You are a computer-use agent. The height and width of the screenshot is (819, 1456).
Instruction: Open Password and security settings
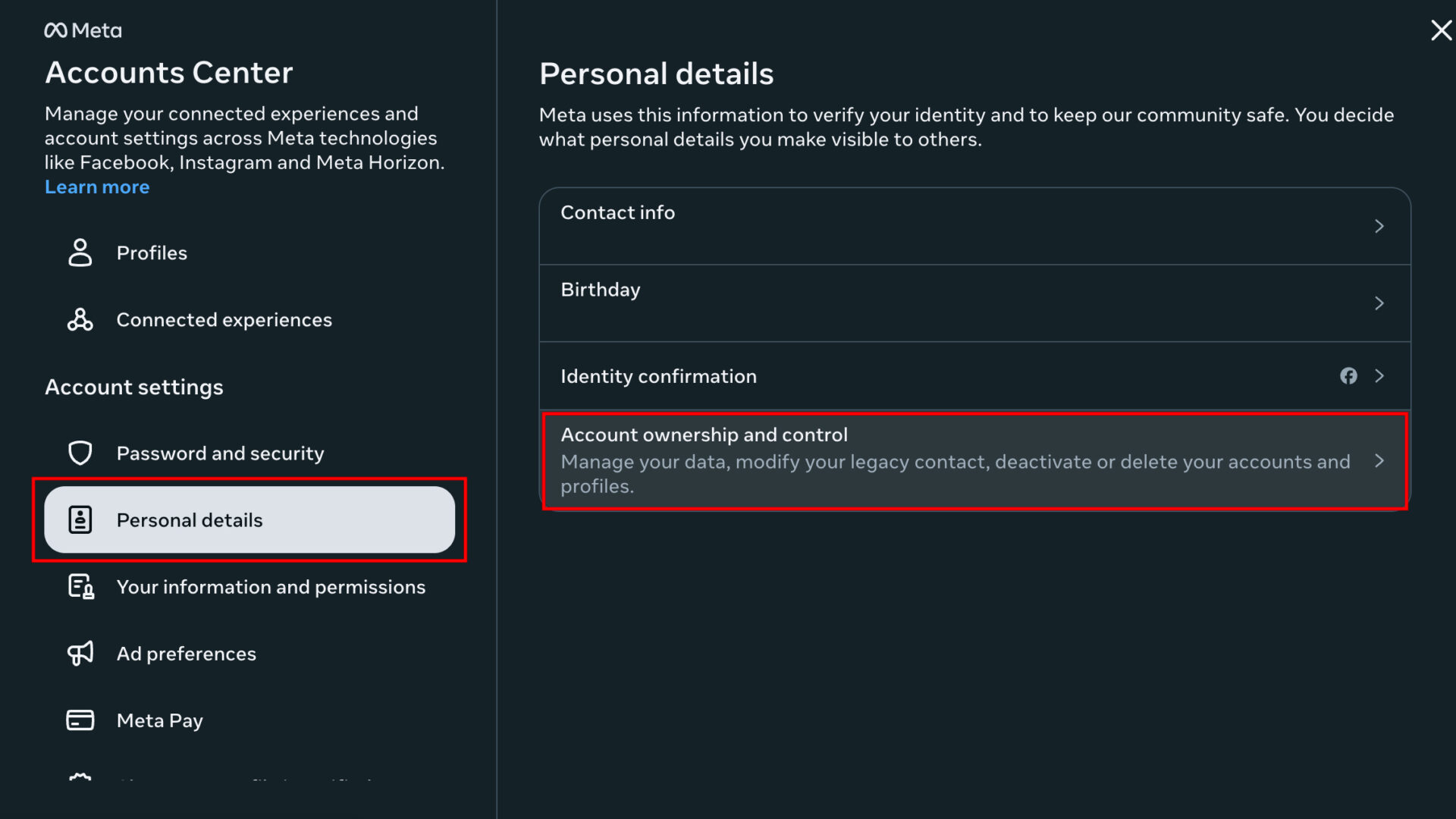(x=220, y=453)
